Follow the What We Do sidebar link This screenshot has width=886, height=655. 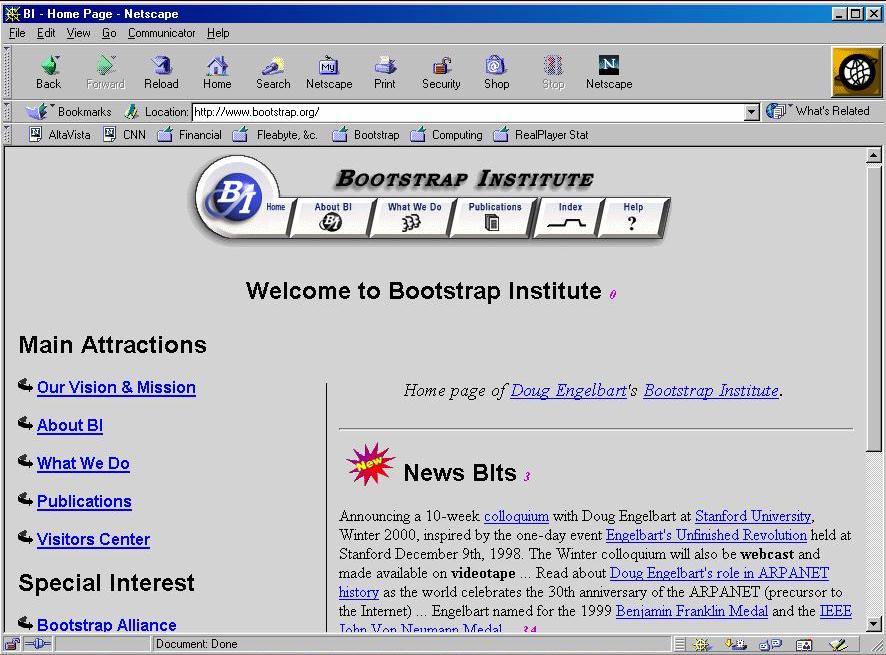coord(84,463)
